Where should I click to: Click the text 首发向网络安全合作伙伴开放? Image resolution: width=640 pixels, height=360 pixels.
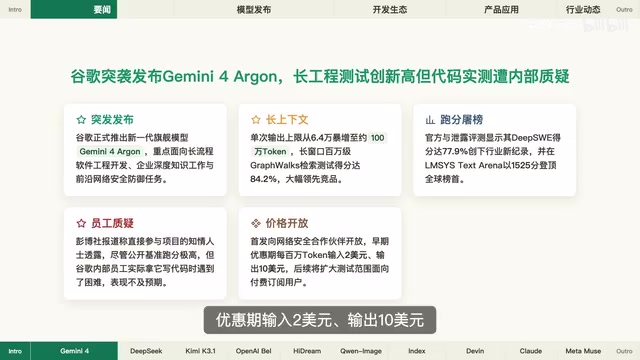pos(308,241)
